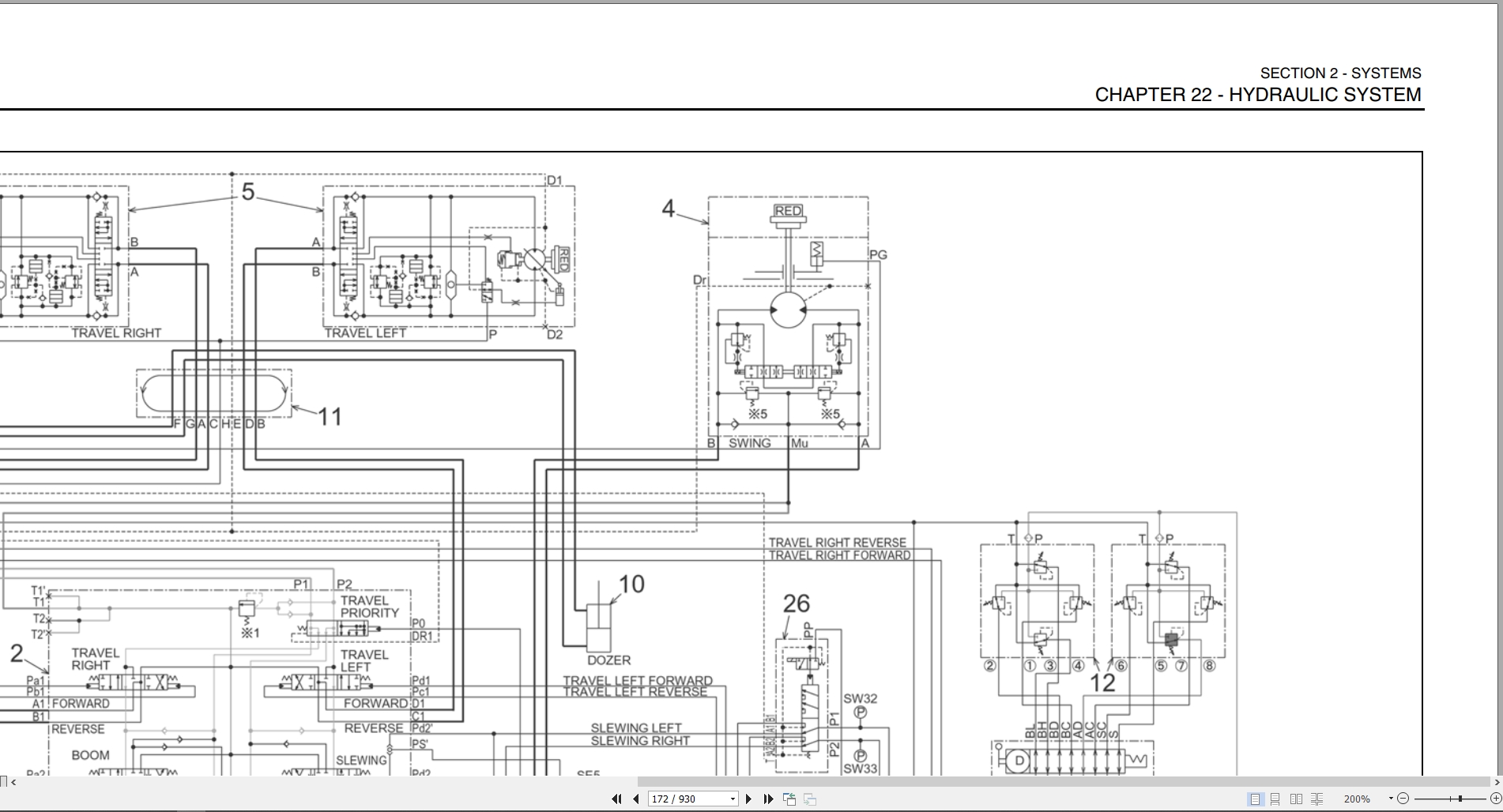The image size is (1503, 812).
Task: Jump to the last page
Action: tap(768, 799)
